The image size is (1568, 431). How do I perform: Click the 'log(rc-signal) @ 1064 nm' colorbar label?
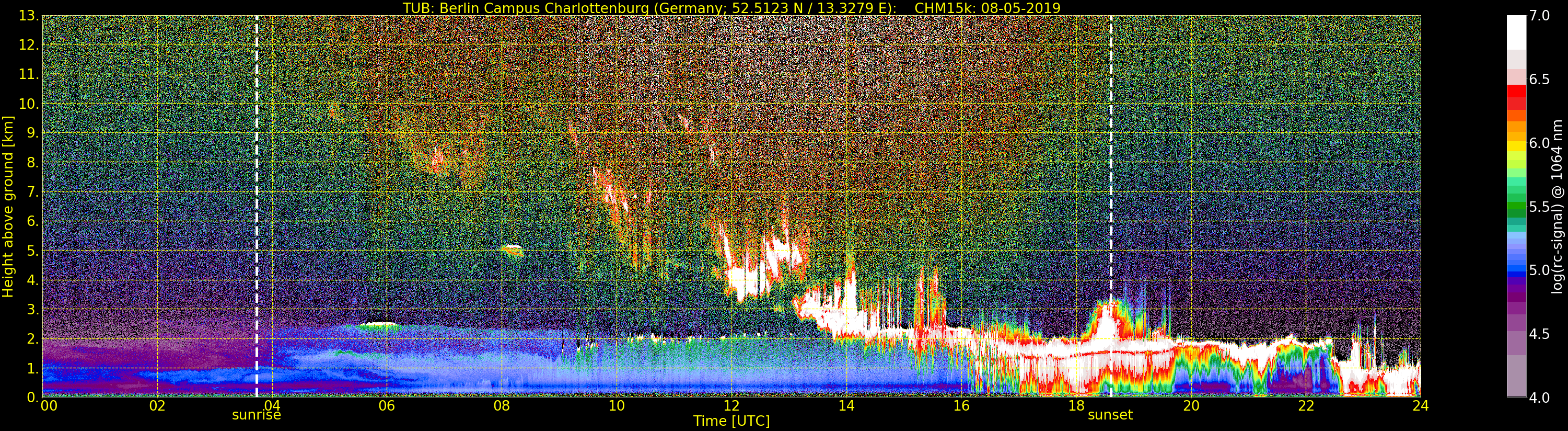(x=1557, y=206)
